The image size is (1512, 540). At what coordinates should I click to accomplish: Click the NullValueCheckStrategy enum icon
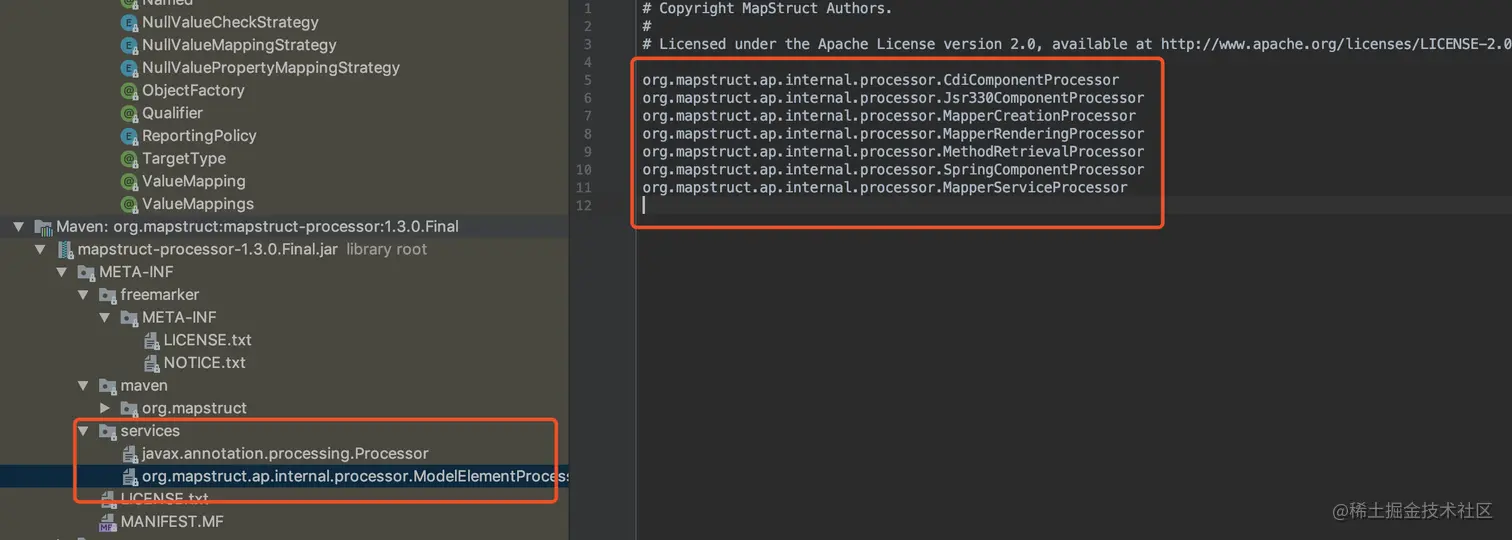129,22
